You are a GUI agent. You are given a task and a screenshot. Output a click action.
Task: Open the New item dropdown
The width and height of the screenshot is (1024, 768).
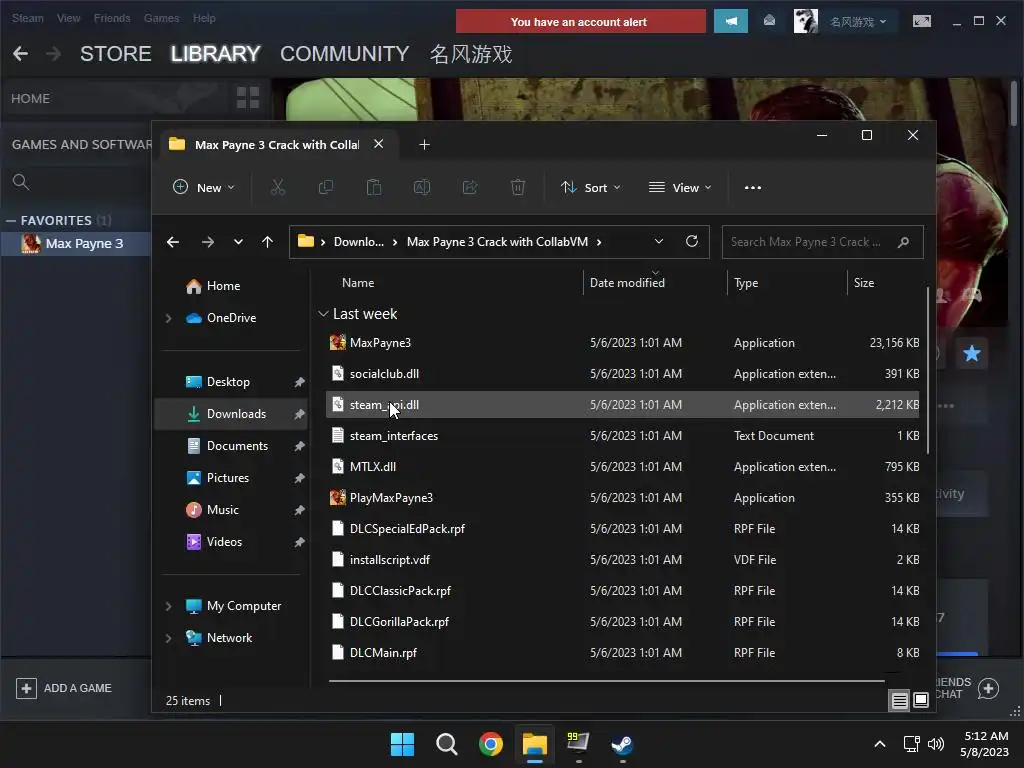[x=203, y=187]
